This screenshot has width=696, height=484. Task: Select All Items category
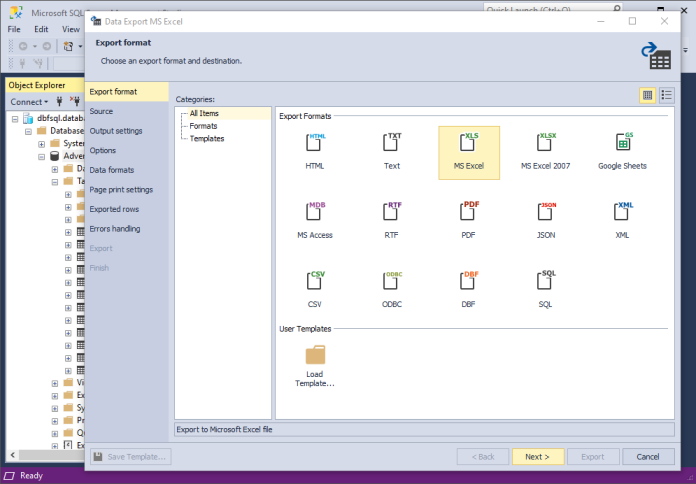point(204,113)
